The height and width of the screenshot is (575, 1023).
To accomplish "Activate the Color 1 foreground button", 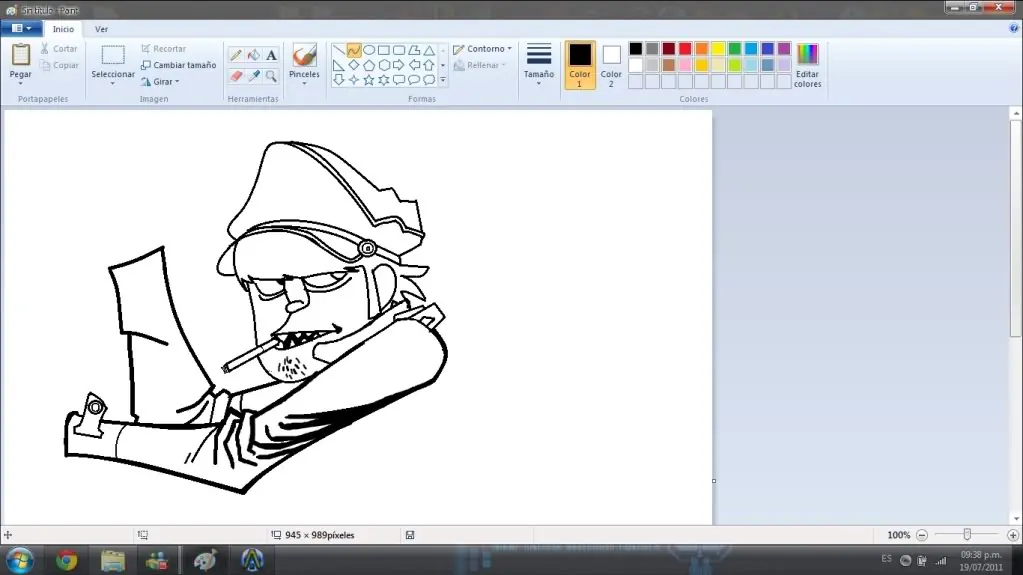I will [x=579, y=65].
